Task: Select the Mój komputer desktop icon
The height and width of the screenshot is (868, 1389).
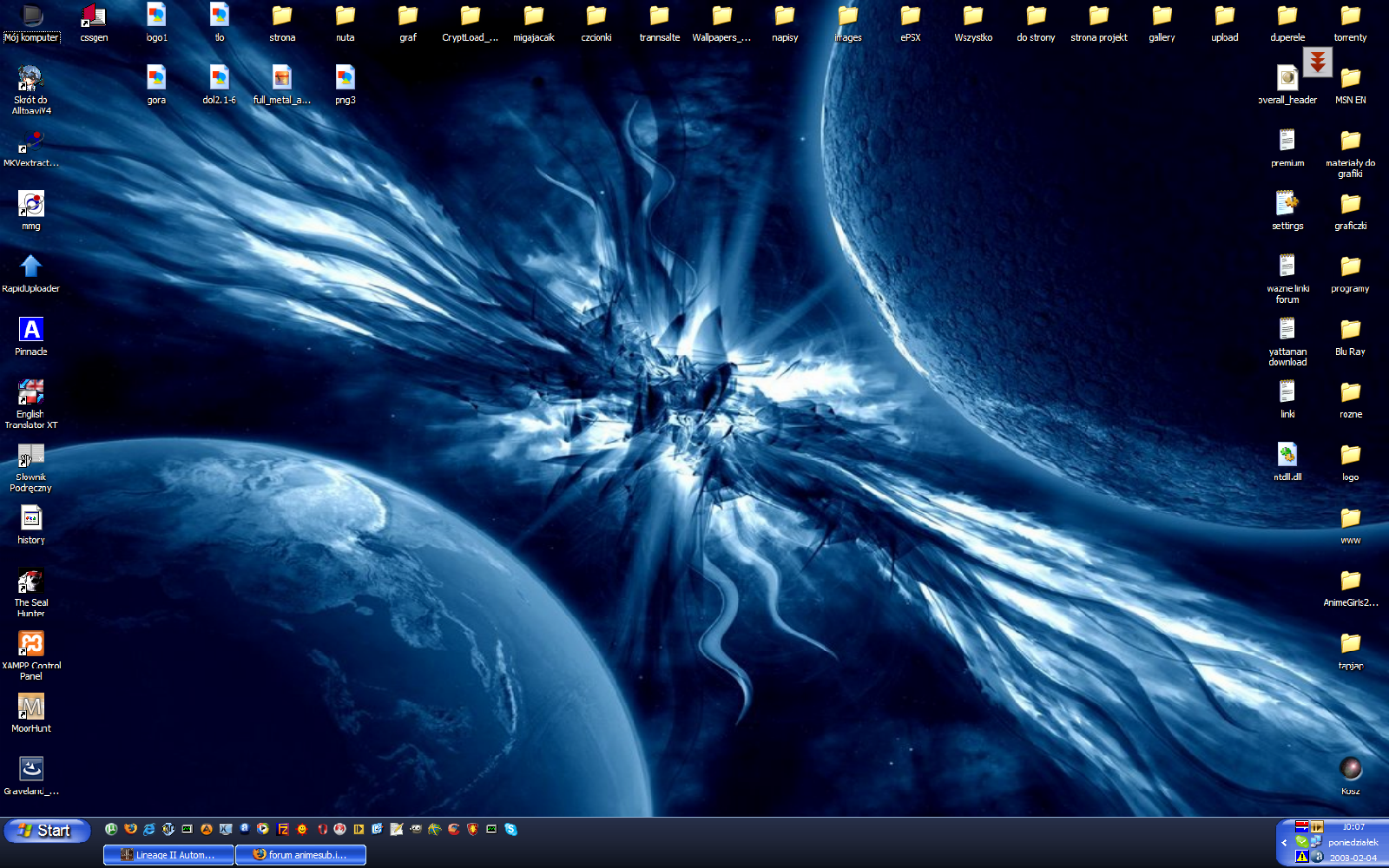Action: click(x=31, y=23)
